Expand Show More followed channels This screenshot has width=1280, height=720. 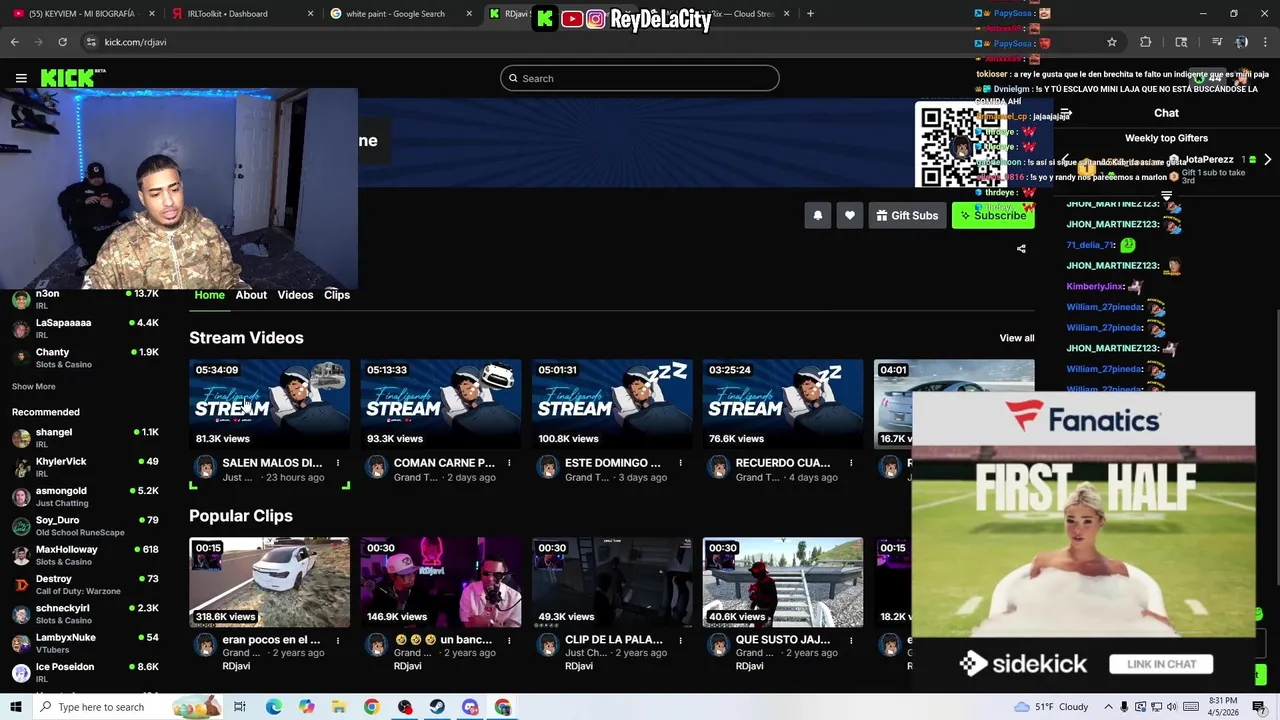[x=33, y=386]
